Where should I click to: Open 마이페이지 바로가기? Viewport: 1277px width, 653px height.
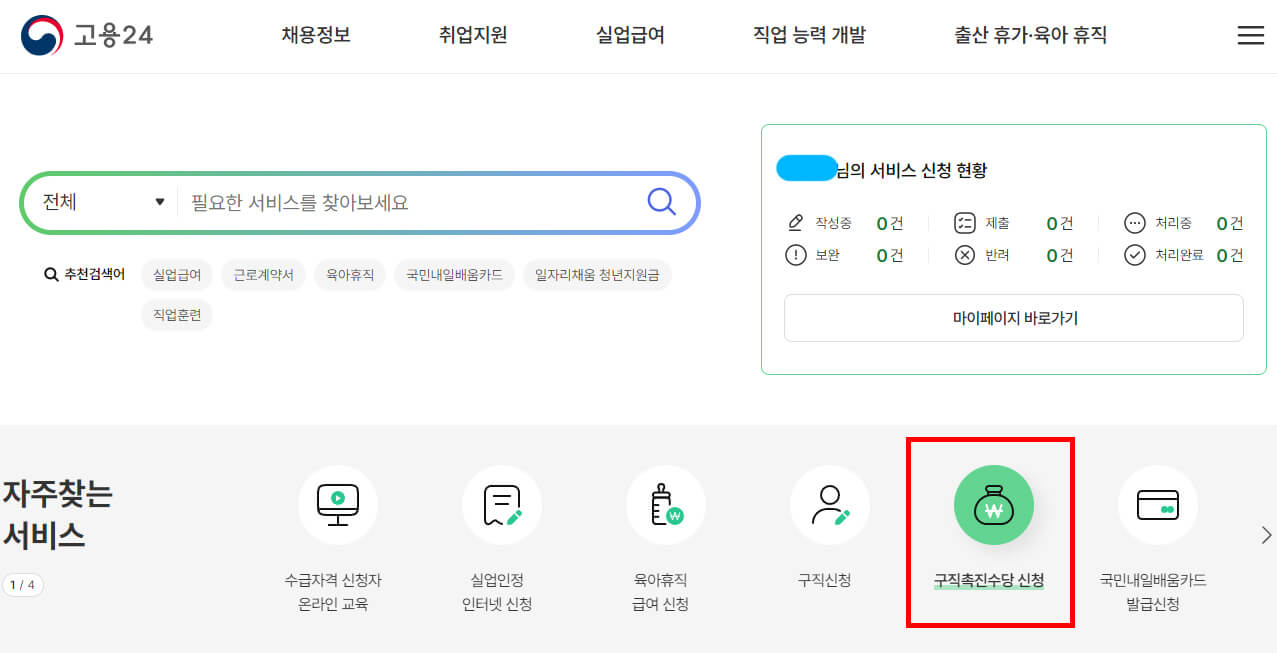1013,318
